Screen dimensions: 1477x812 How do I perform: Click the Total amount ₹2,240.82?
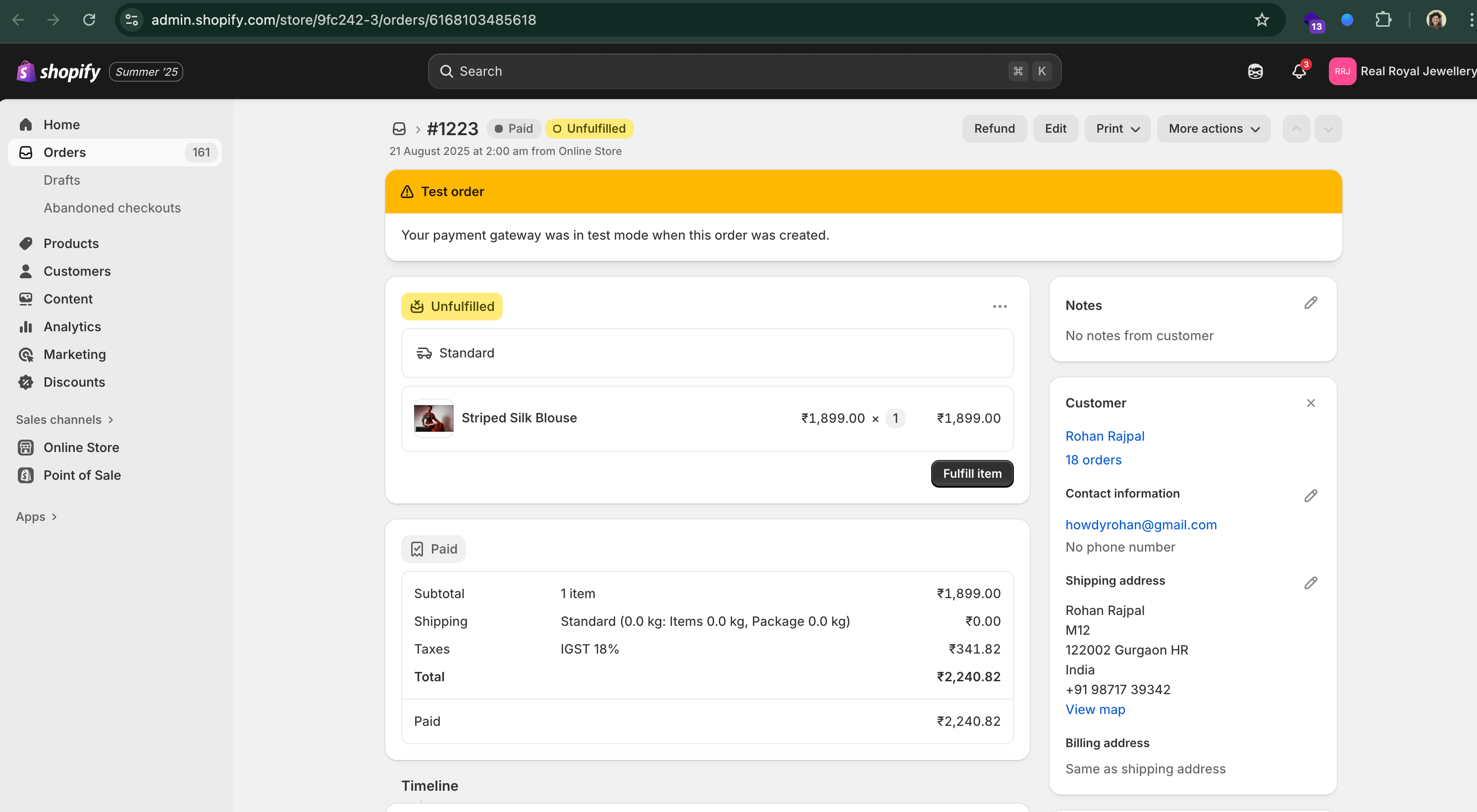pos(968,677)
